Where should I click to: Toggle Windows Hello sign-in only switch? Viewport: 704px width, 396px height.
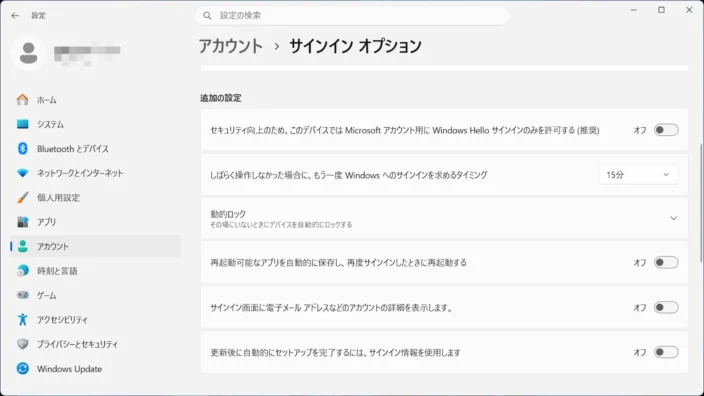coord(666,130)
